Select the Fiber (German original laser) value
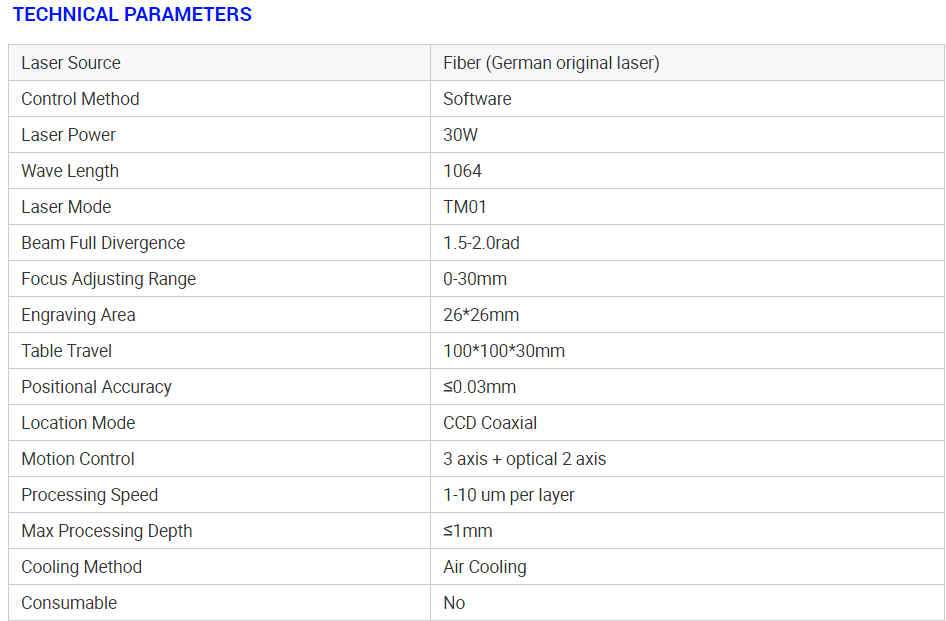 (551, 63)
